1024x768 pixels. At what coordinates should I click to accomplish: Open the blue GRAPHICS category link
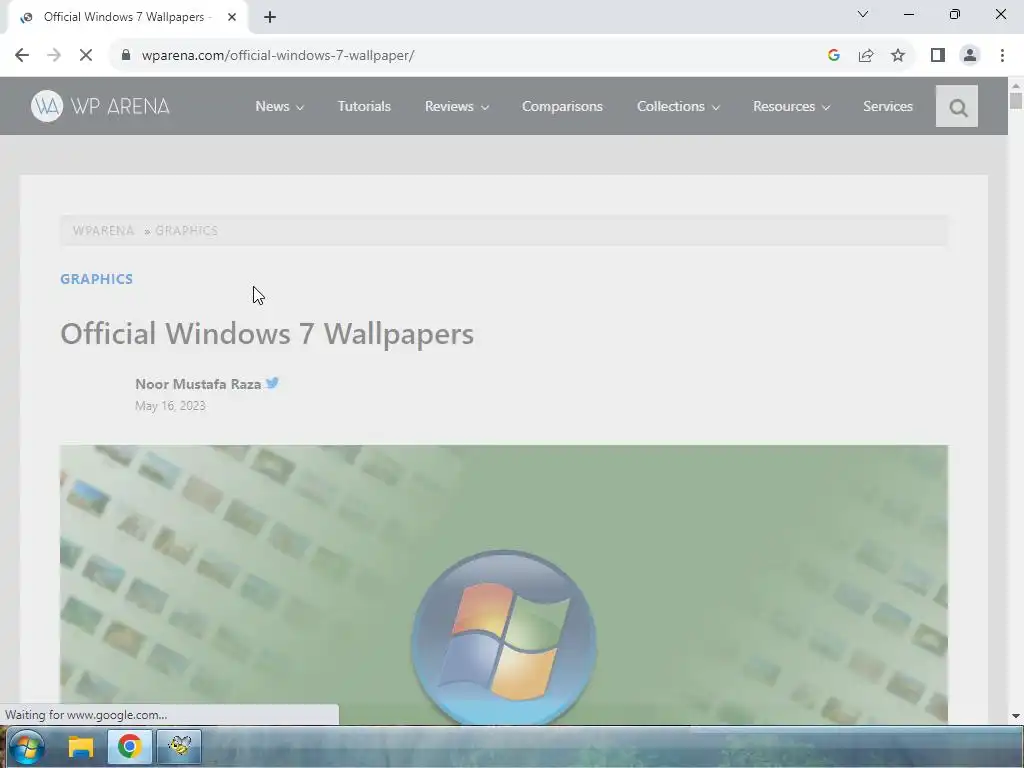97,279
